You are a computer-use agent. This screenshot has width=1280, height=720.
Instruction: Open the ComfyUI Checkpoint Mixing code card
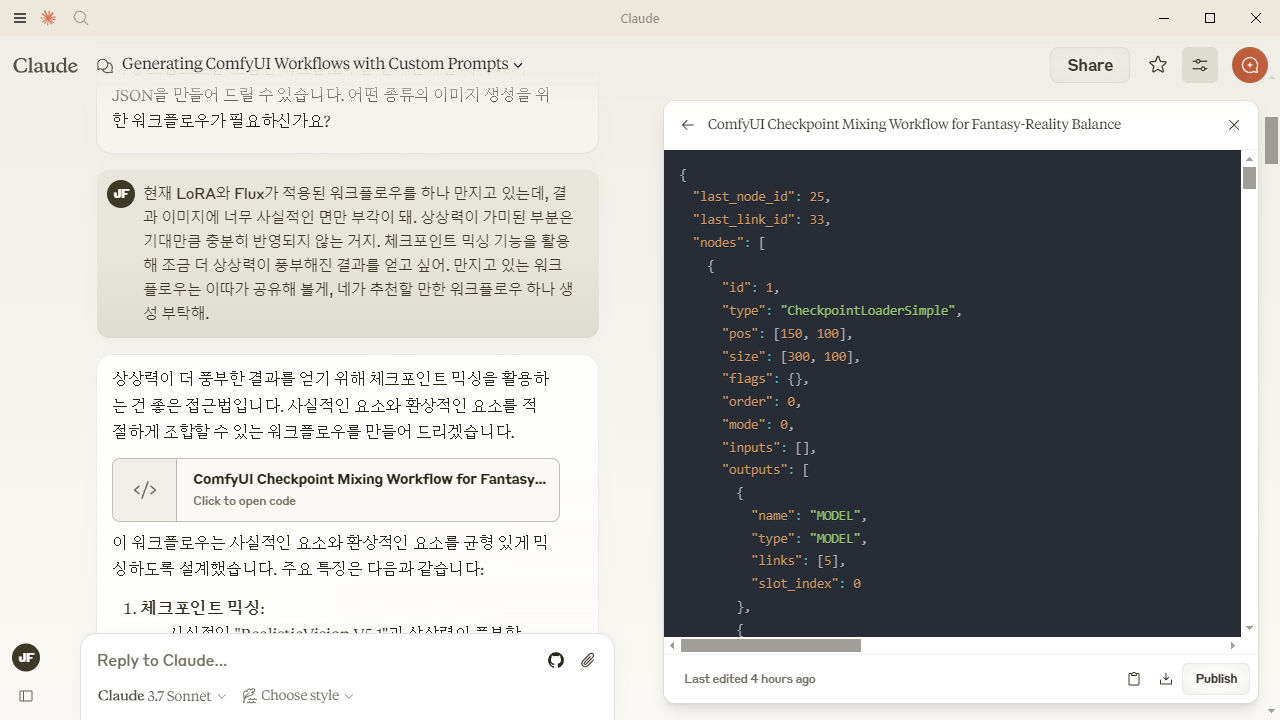coord(336,490)
